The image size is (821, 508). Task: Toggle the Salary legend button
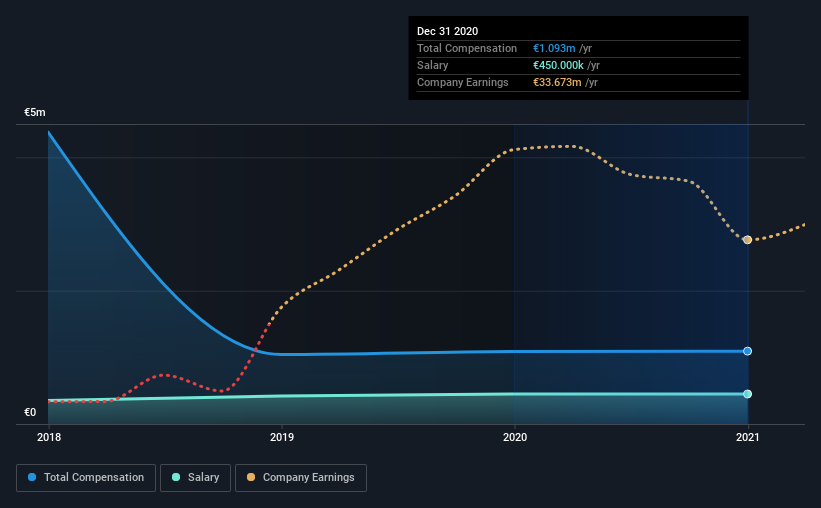click(195, 478)
